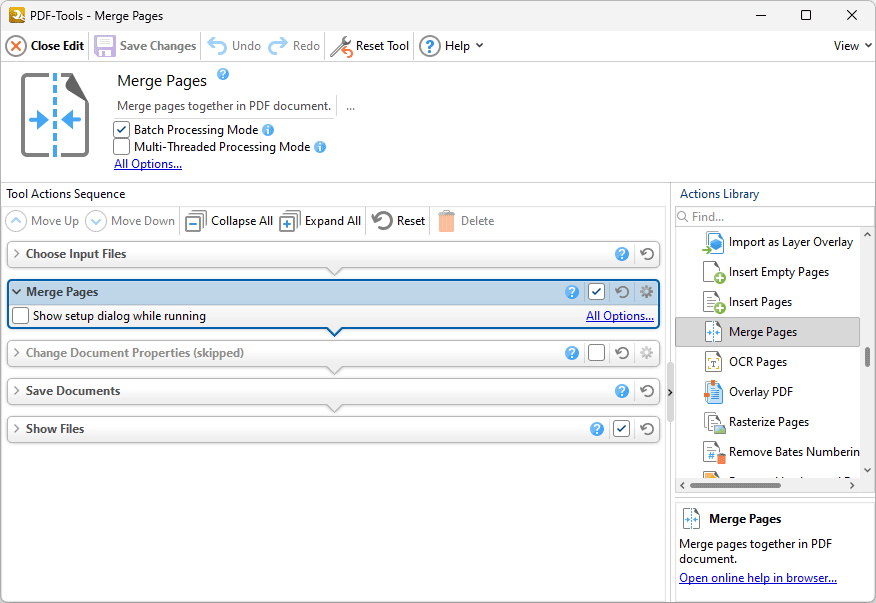Click the Close Edit button
The height and width of the screenshot is (603, 876).
point(45,46)
